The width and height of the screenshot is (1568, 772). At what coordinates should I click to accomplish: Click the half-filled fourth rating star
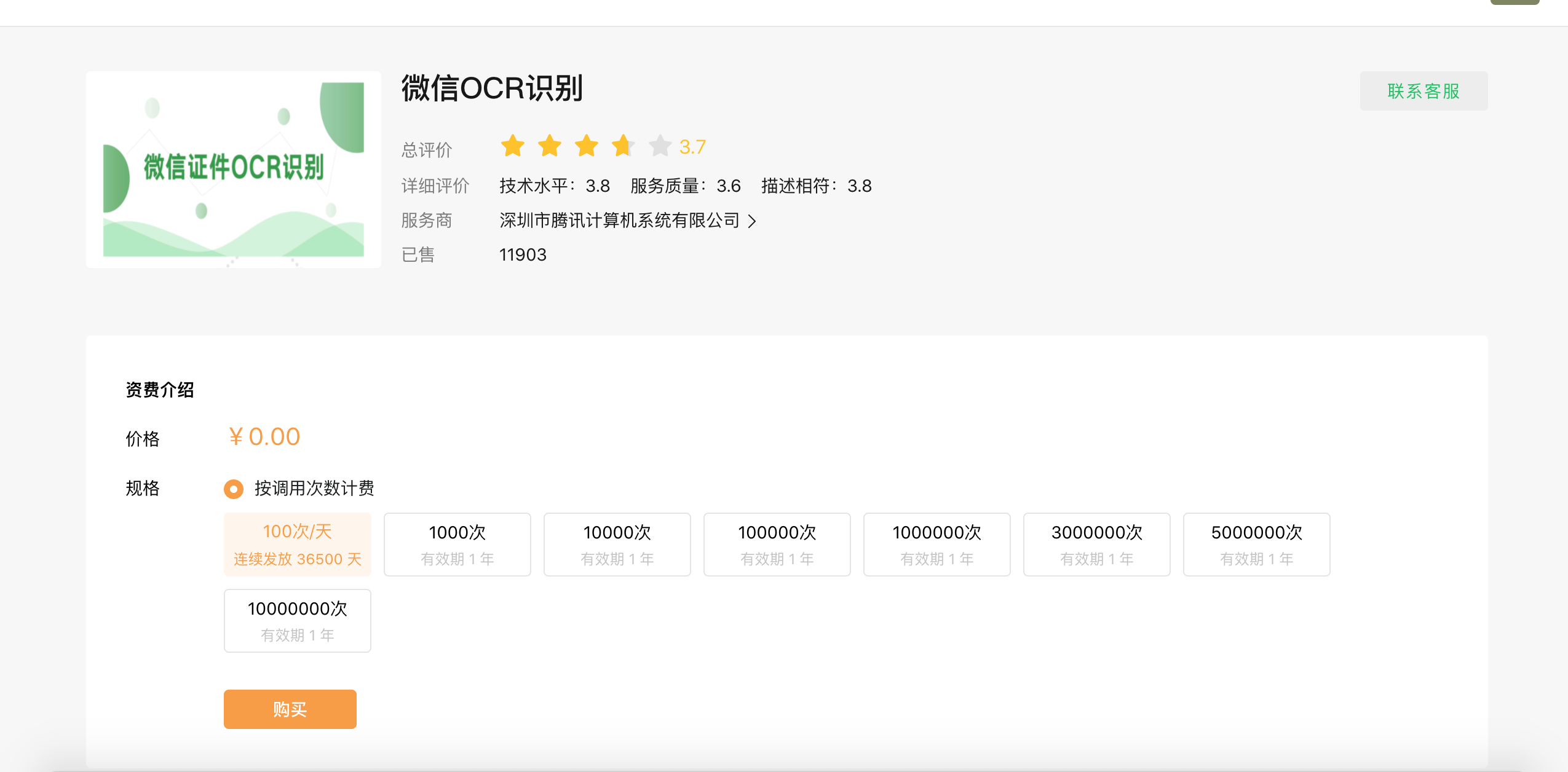tap(624, 146)
